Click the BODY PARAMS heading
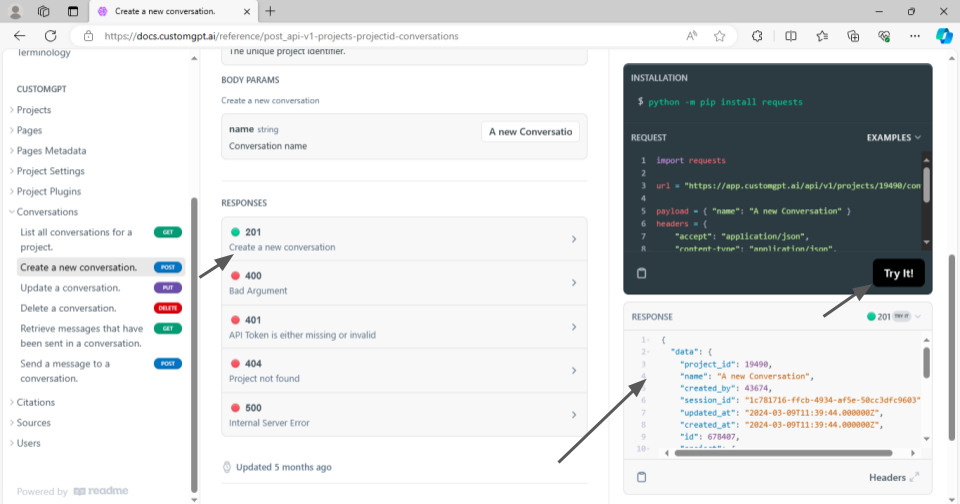 (x=250, y=80)
